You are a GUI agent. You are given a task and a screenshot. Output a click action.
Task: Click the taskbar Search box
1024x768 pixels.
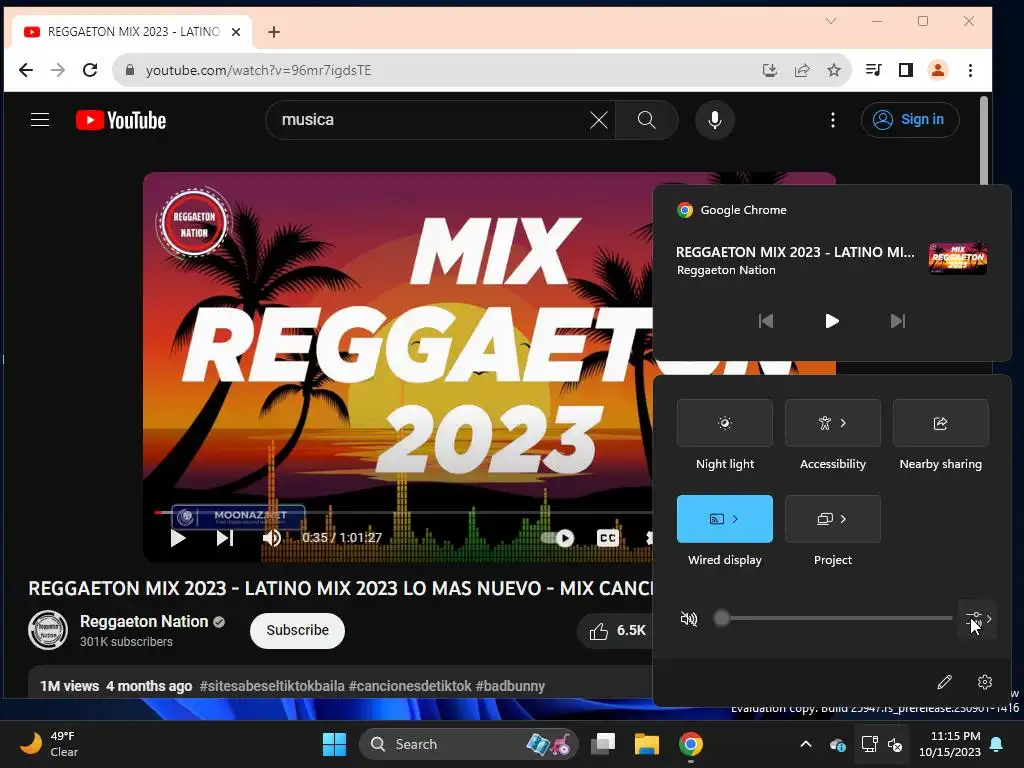(x=468, y=744)
